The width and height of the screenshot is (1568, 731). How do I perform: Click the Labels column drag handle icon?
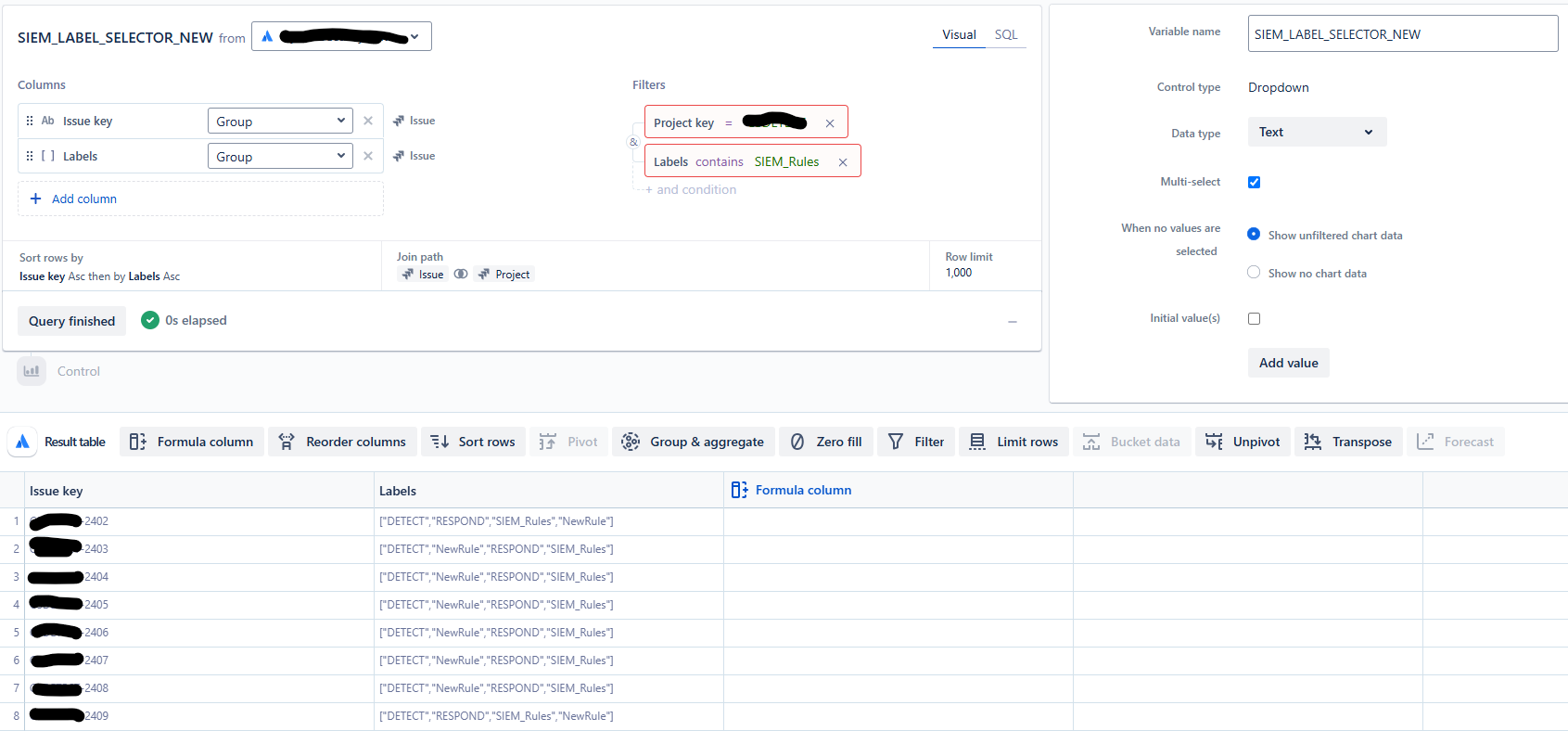30,157
